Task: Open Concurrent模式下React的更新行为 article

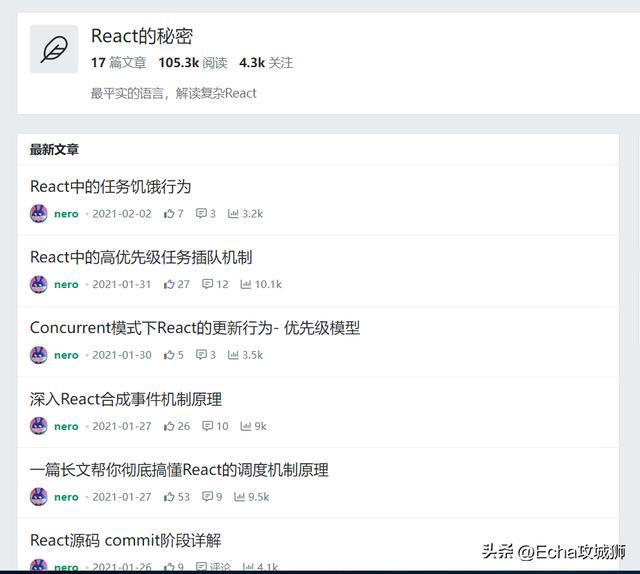Action: [x=195, y=328]
